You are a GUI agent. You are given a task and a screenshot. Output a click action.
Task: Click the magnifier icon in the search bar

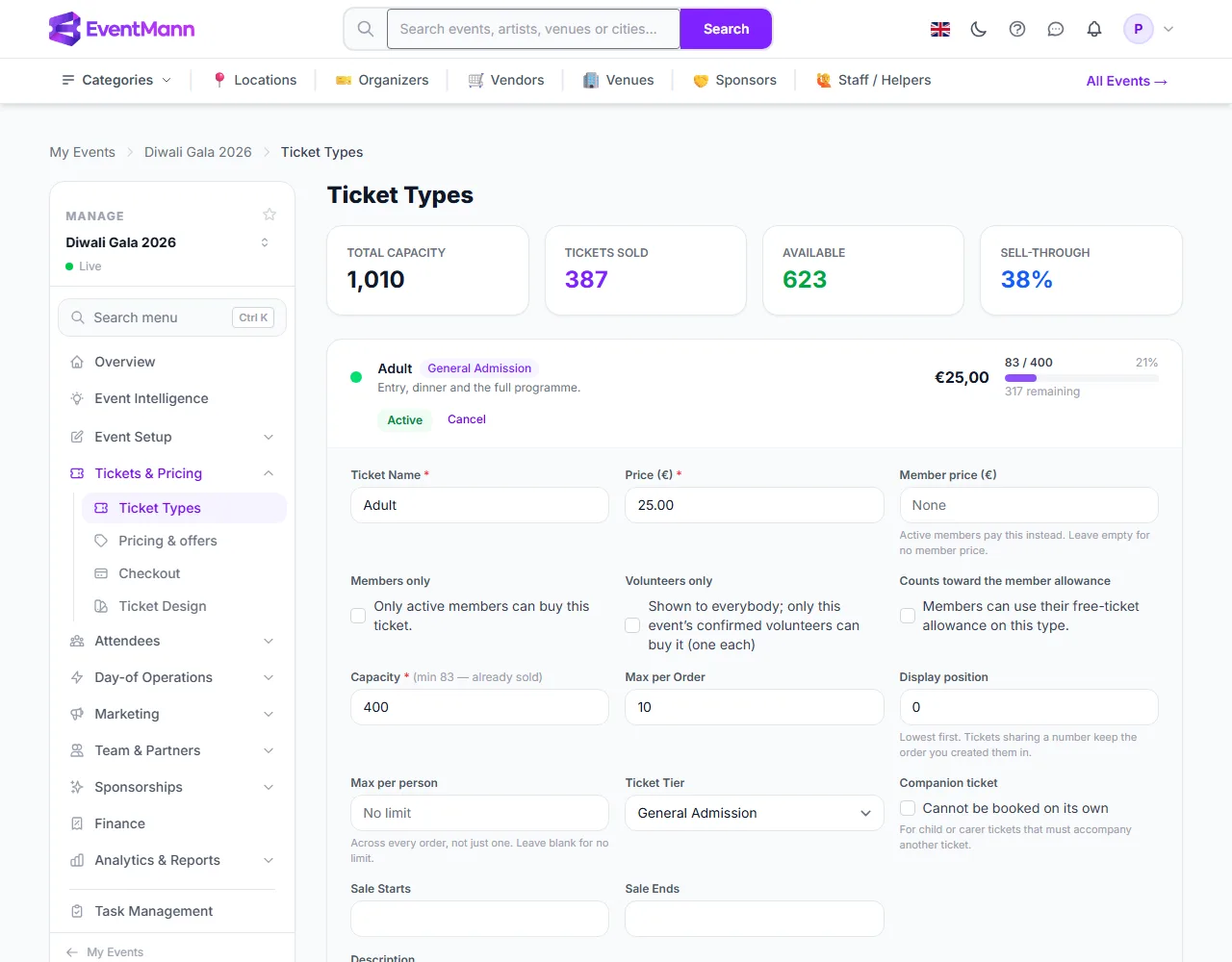[366, 29]
